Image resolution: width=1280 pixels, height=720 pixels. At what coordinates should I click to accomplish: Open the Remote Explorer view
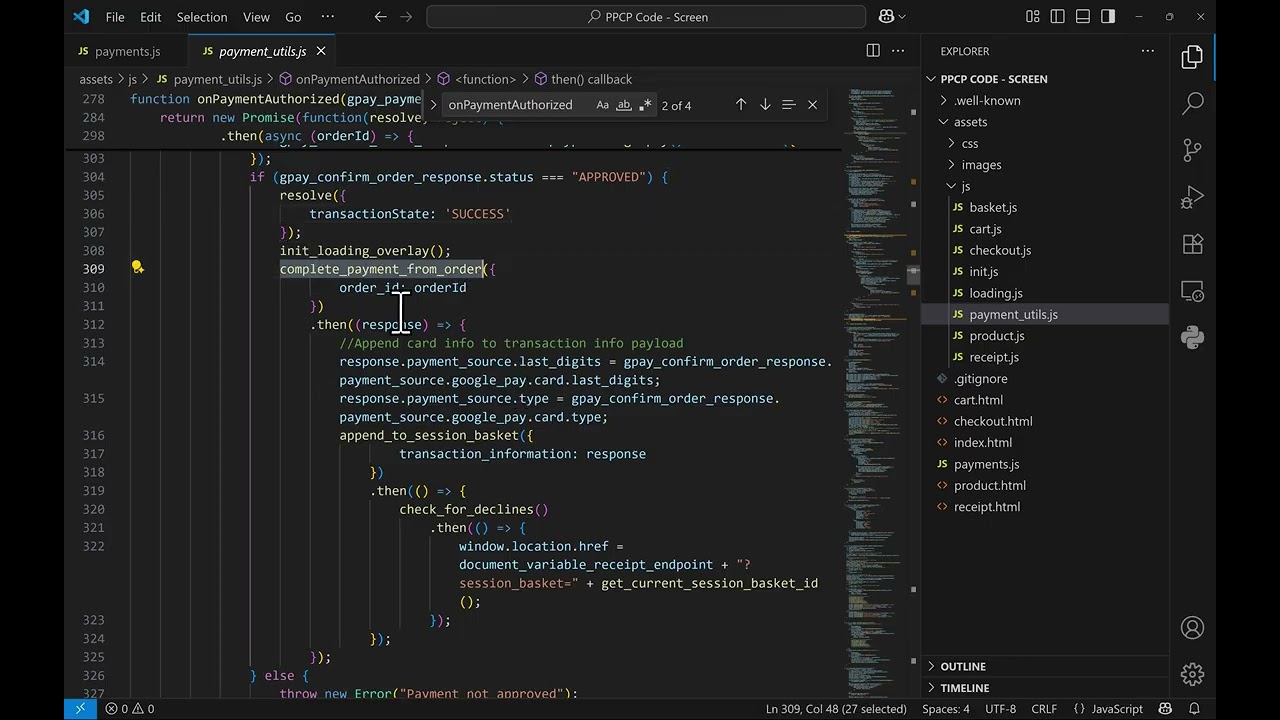[x=1192, y=291]
